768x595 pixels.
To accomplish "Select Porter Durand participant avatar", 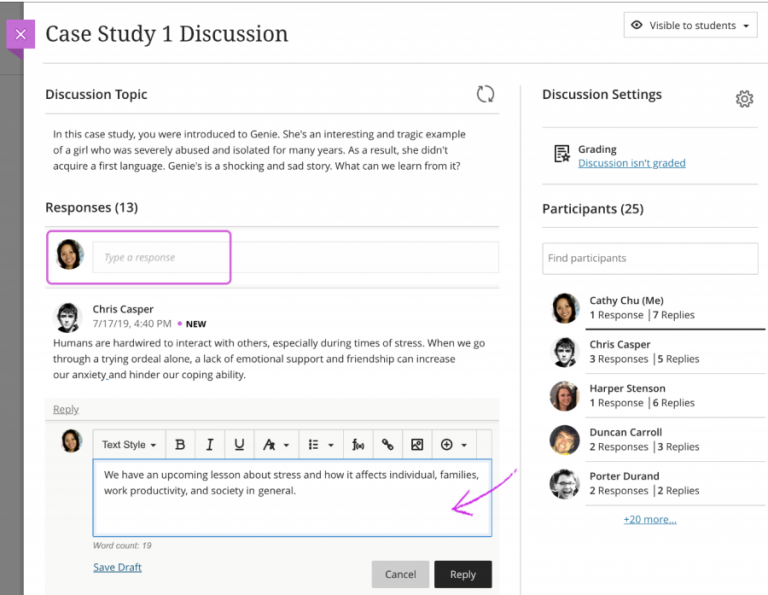I will pyautogui.click(x=564, y=484).
